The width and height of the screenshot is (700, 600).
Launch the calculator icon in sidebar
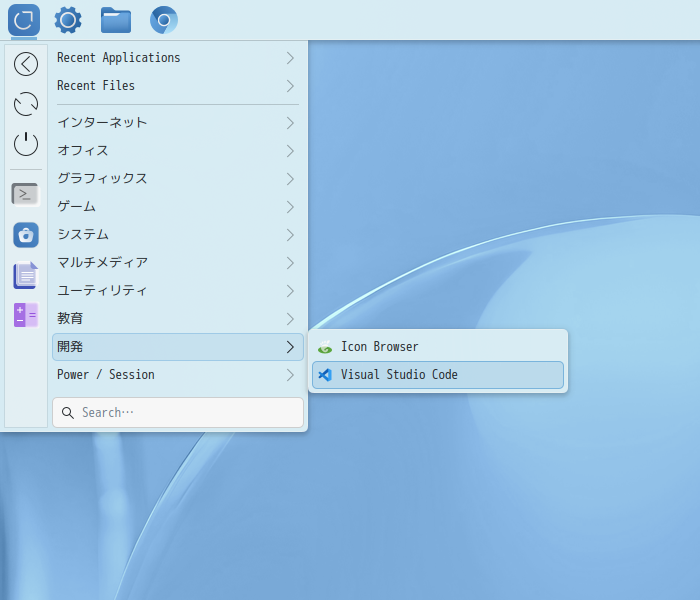click(x=26, y=315)
